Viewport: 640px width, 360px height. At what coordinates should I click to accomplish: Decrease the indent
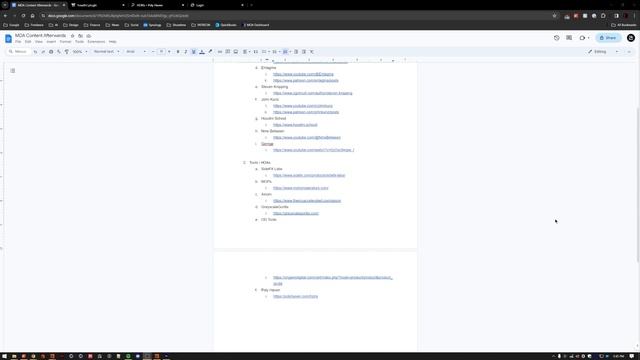(x=296, y=52)
